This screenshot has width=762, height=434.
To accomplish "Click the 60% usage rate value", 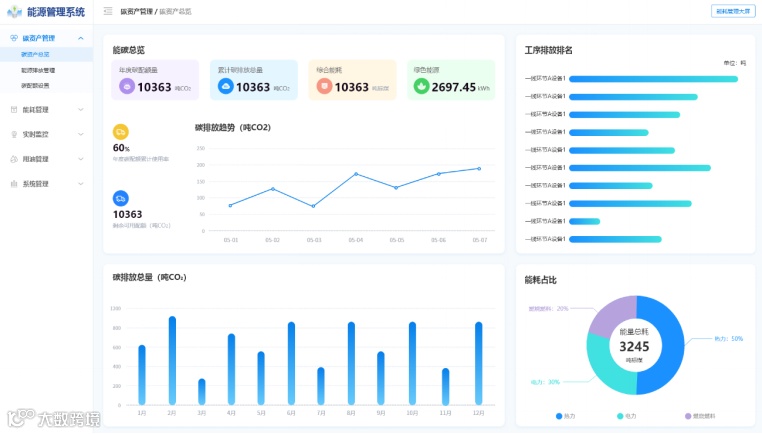I will pos(121,148).
